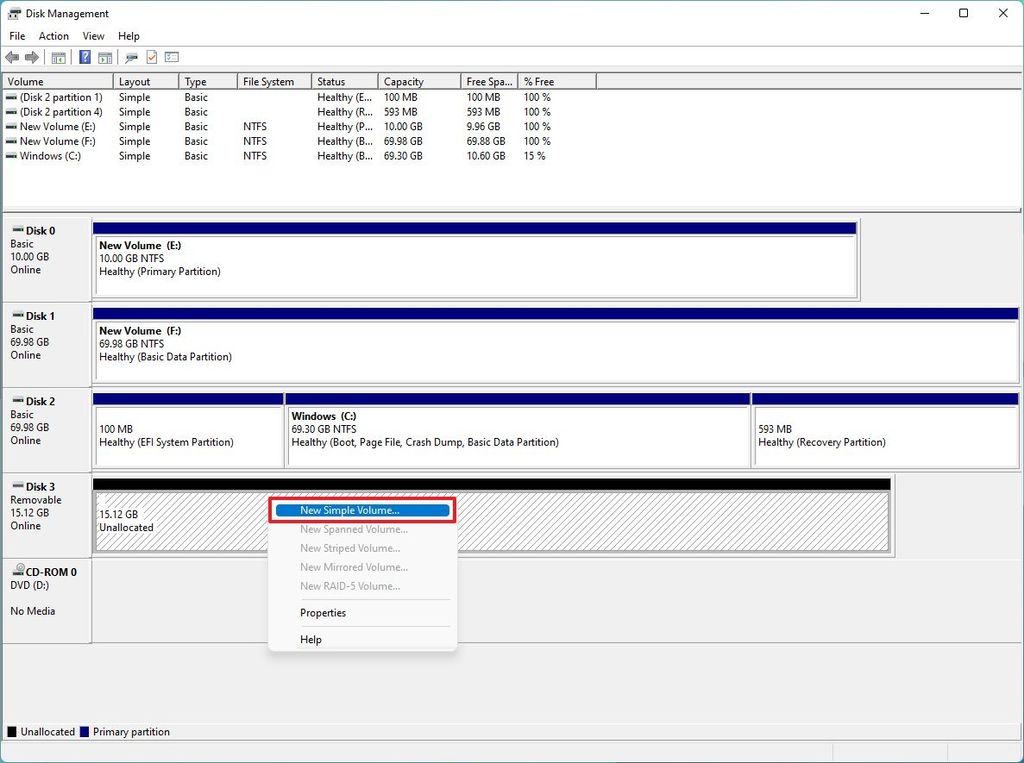
Task: Click the Forward navigation arrow icon
Action: [x=30, y=57]
